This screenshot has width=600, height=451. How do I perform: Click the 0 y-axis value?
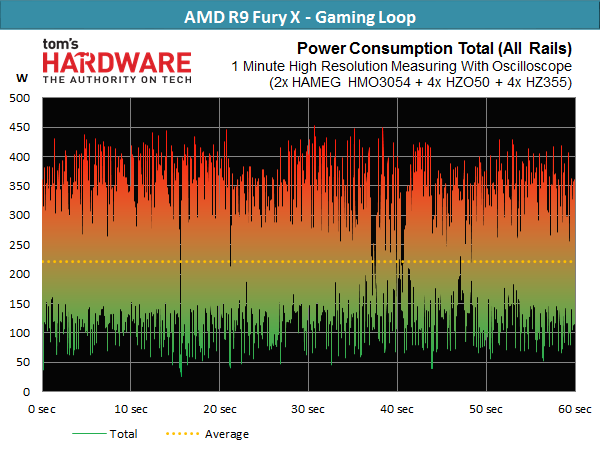pos(26,392)
